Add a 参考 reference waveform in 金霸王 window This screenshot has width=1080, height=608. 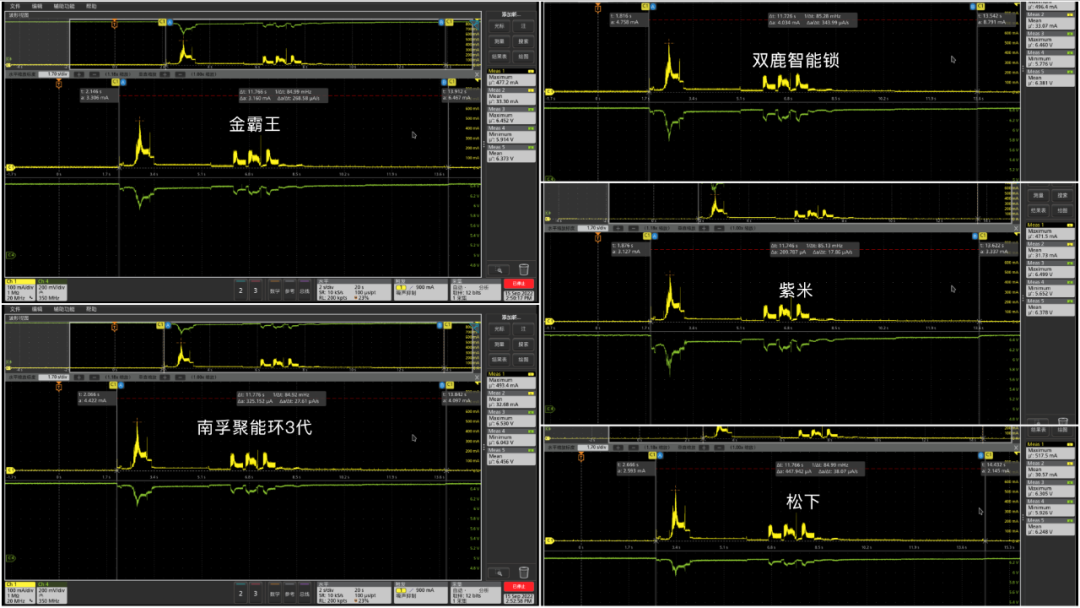[289, 291]
